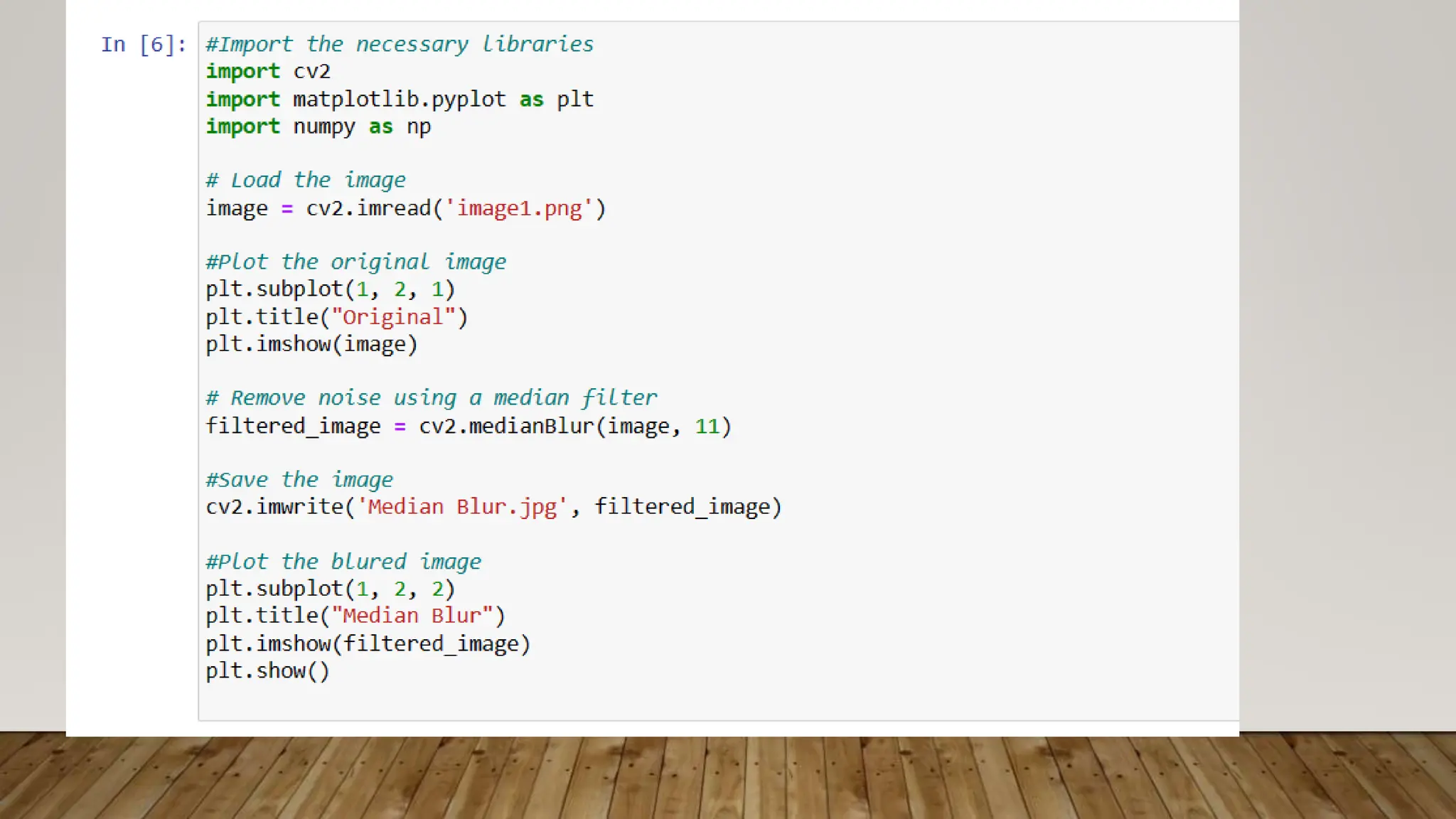Click the '# Load the image' comment

(x=306, y=180)
